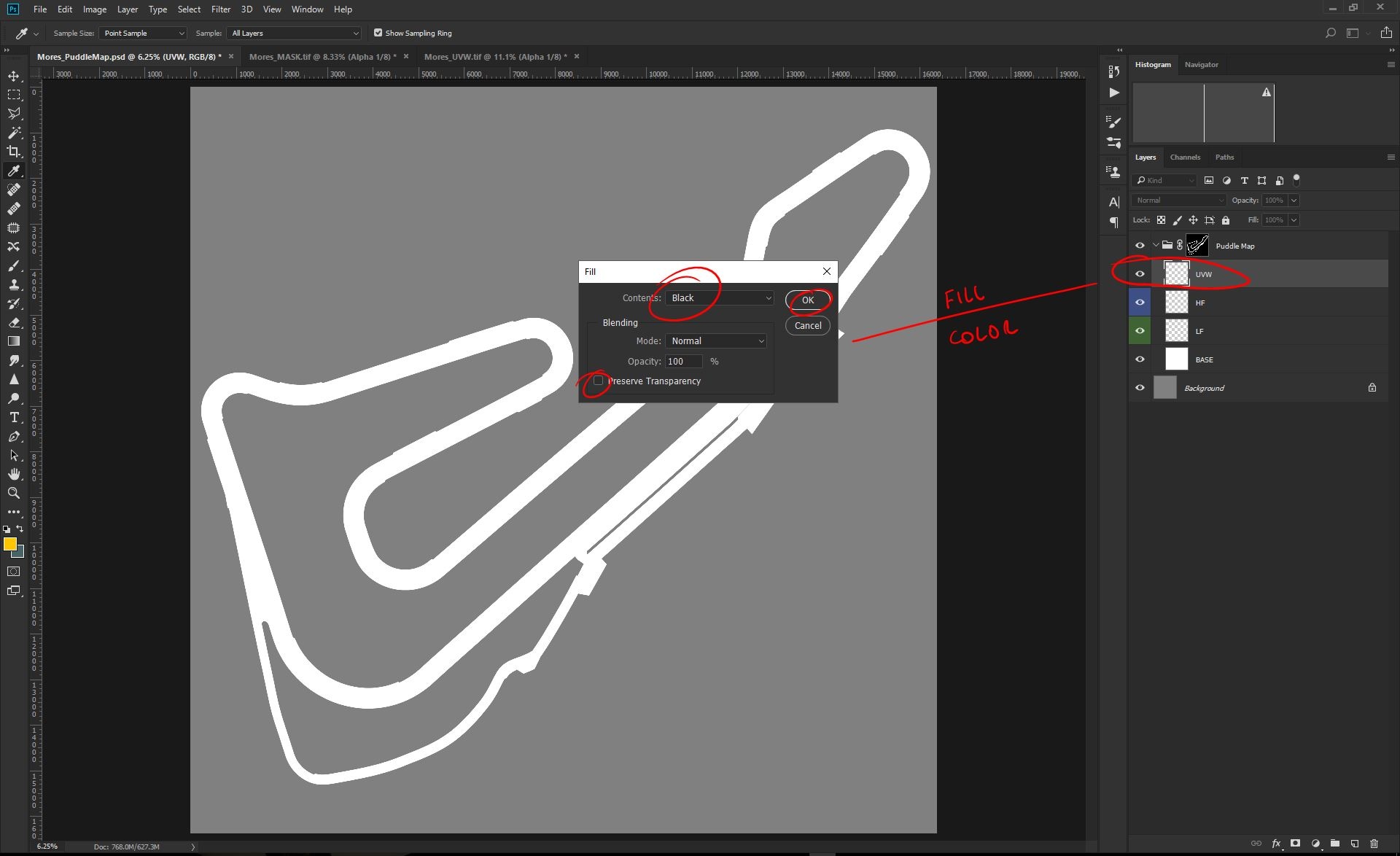Expand the Sample Size dropdown
This screenshot has height=856, width=1400.
click(143, 33)
